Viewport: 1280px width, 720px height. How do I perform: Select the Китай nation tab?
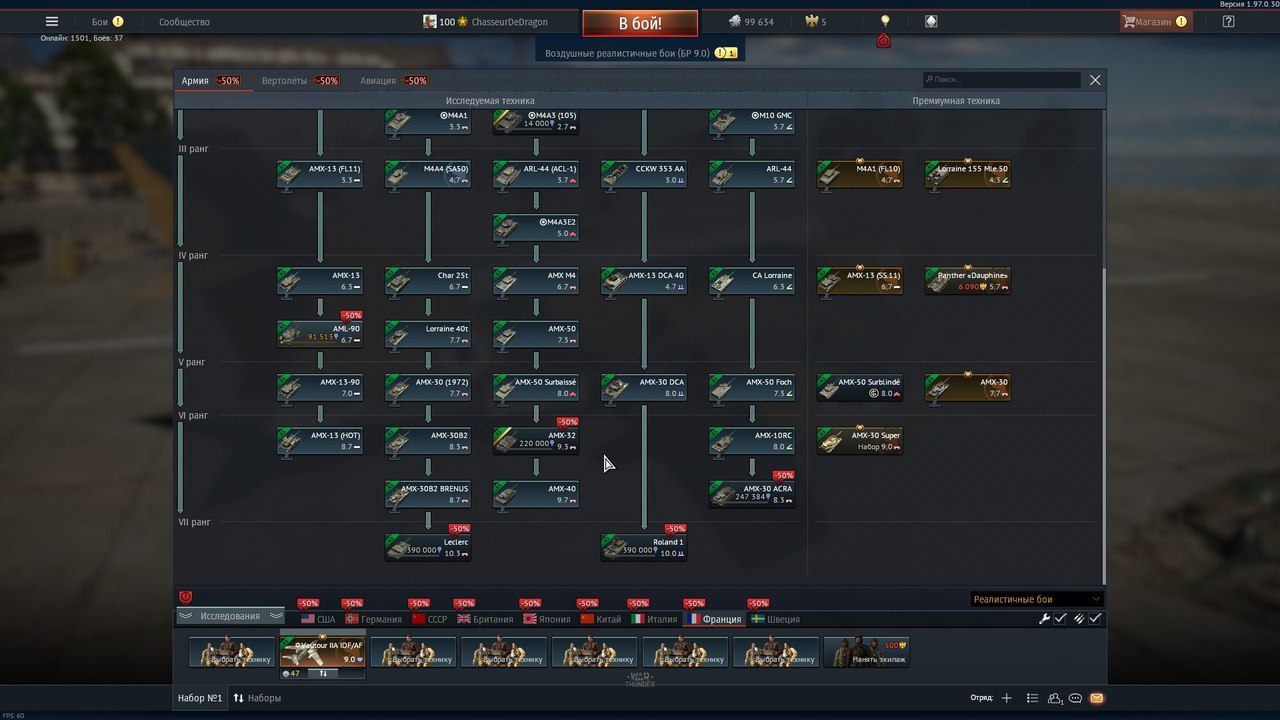[601, 619]
